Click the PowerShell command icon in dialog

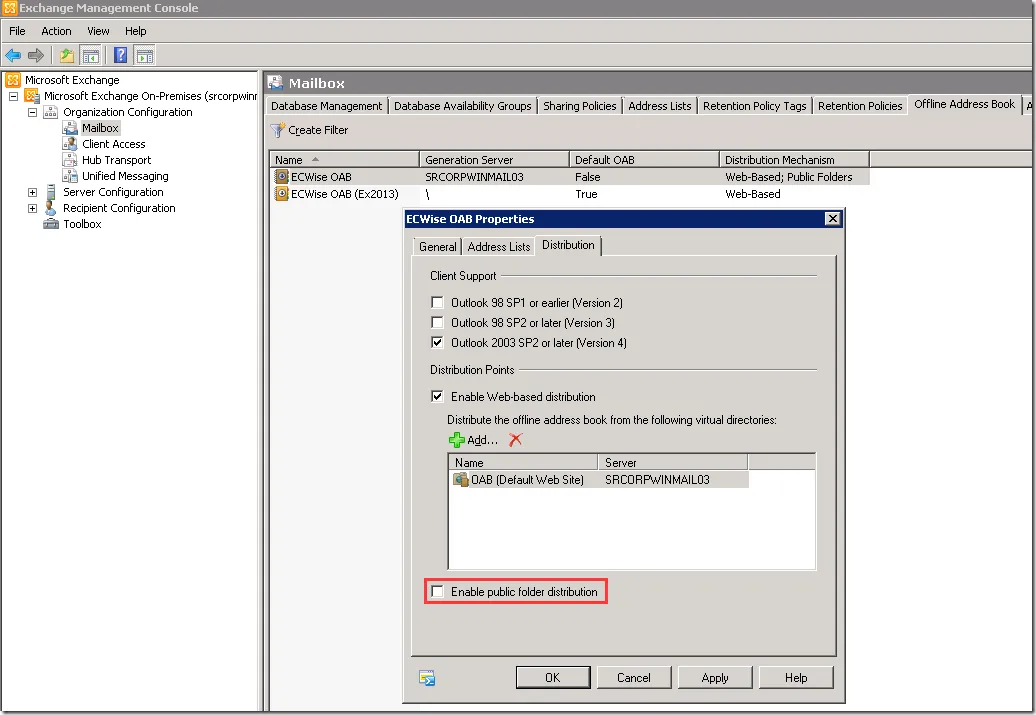click(x=427, y=678)
